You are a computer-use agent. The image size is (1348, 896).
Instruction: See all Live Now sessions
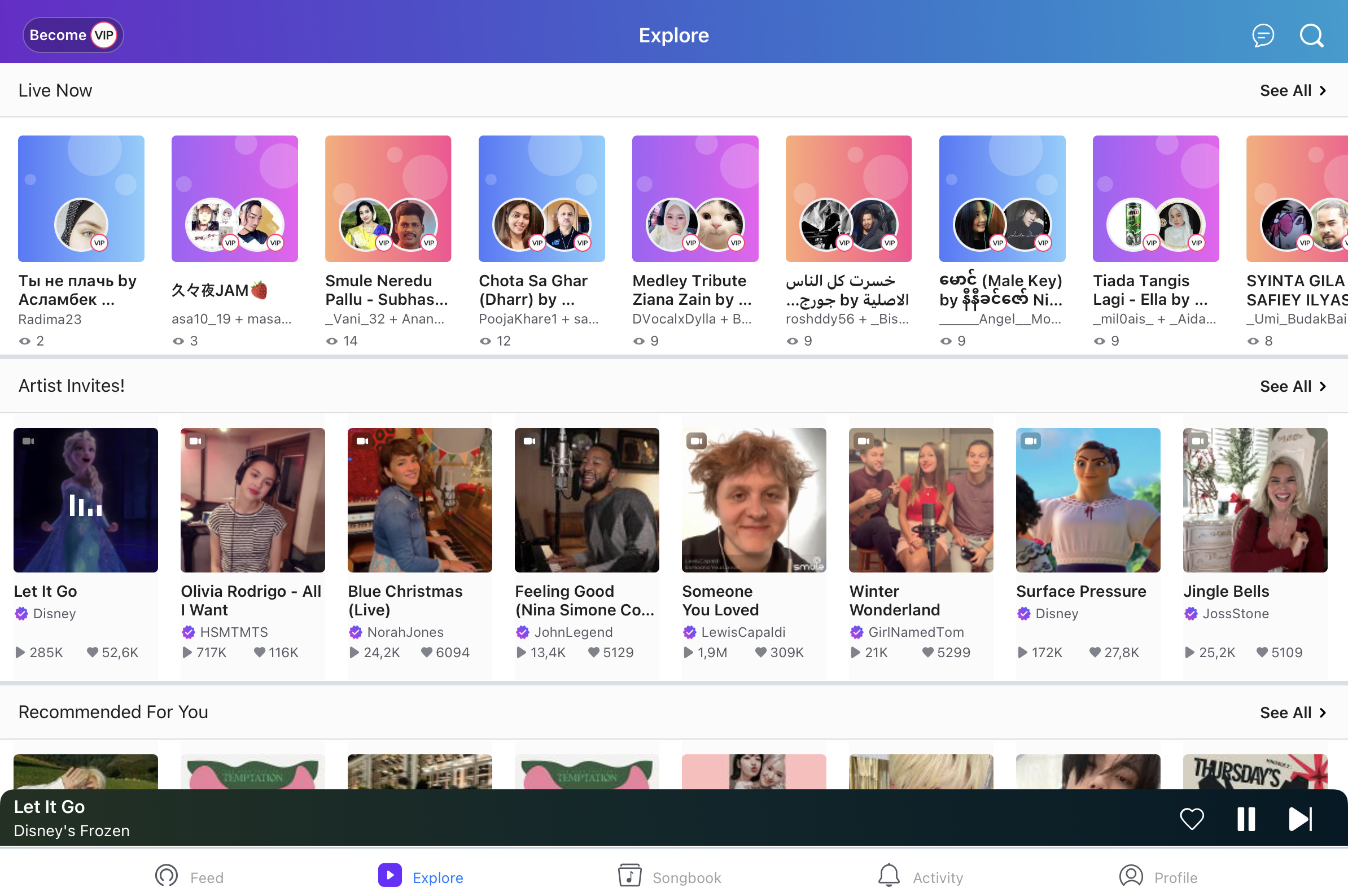coord(1293,90)
